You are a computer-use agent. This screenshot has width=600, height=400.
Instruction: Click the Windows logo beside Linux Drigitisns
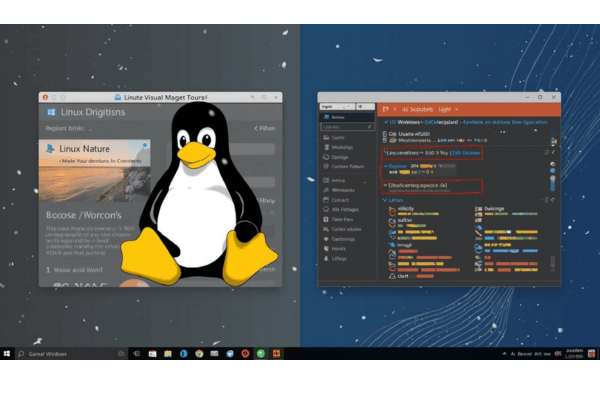coord(51,112)
